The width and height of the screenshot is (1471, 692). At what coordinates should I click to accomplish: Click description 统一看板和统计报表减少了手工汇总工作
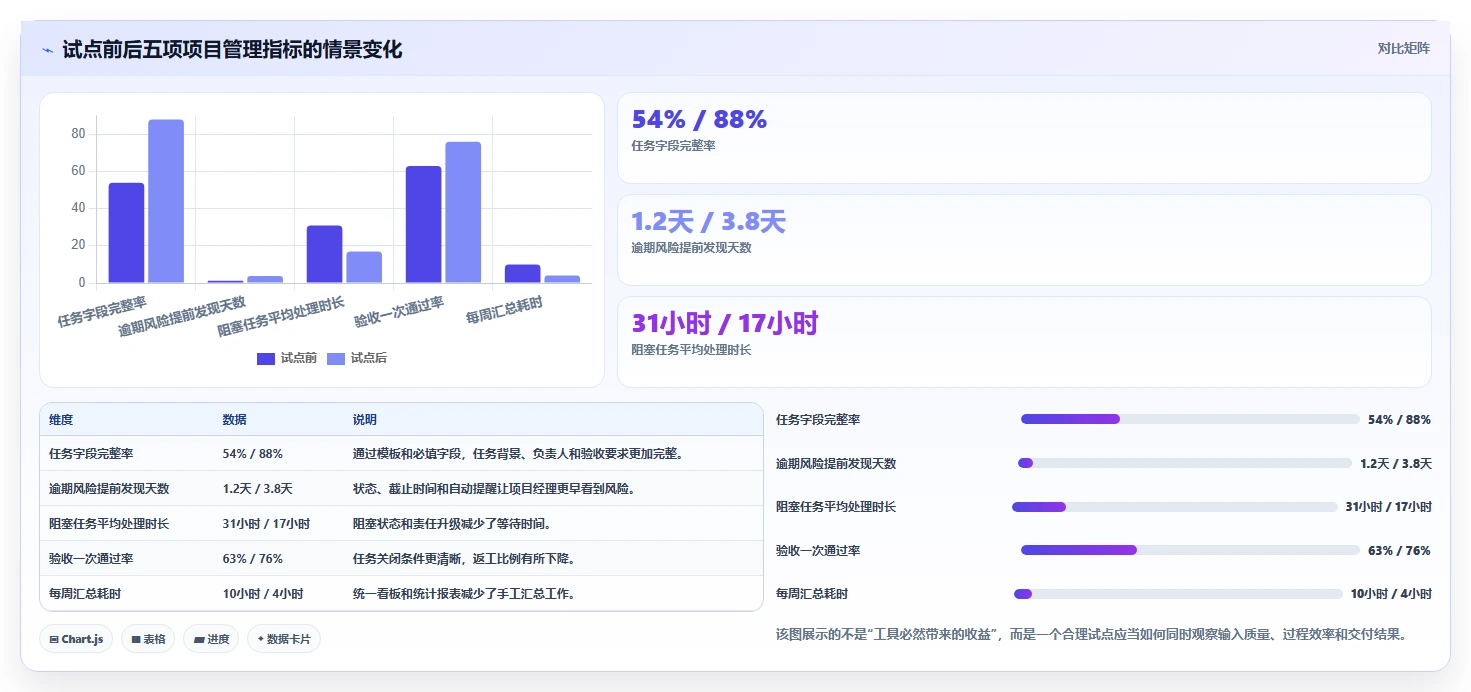(464, 594)
